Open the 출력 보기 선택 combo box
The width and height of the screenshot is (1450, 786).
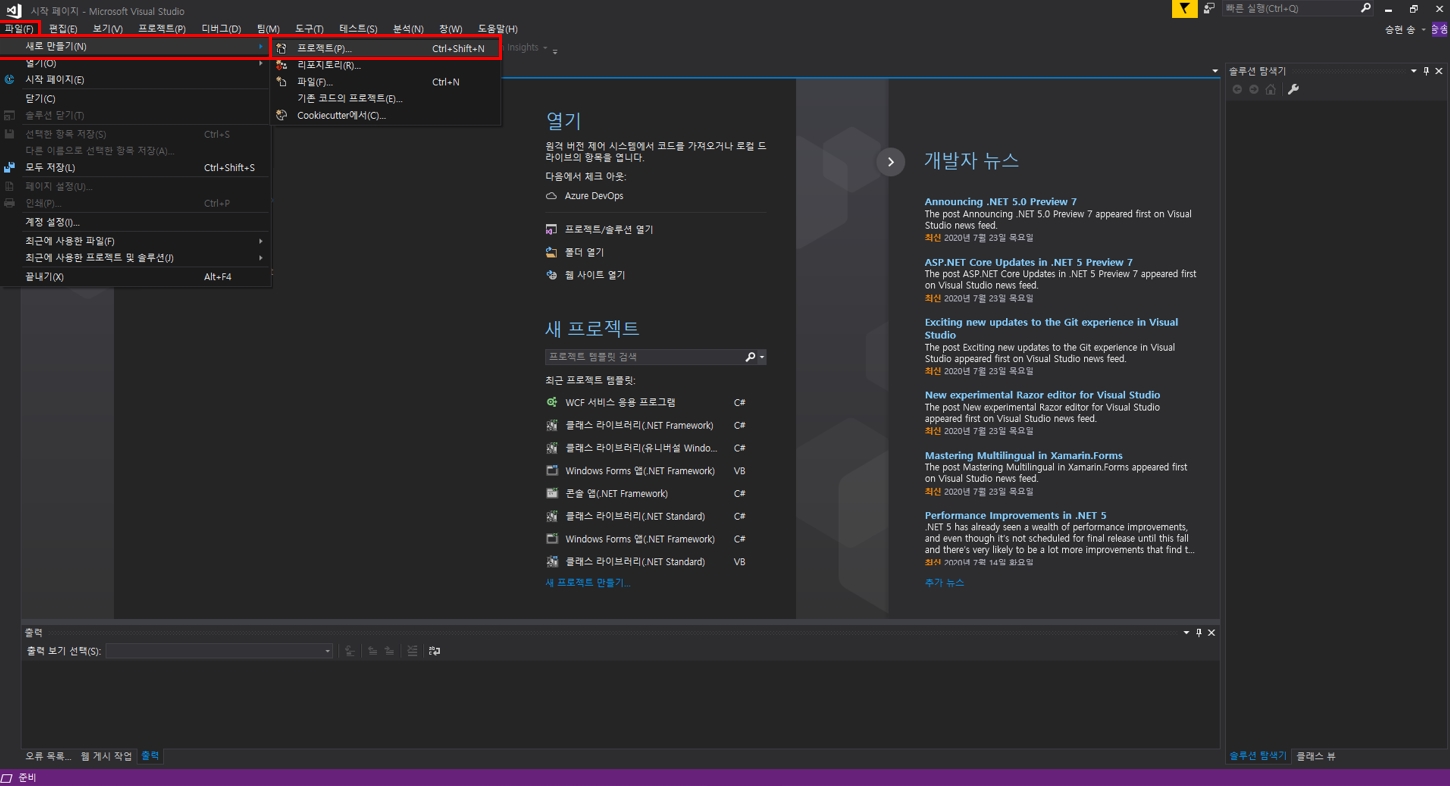[x=219, y=651]
